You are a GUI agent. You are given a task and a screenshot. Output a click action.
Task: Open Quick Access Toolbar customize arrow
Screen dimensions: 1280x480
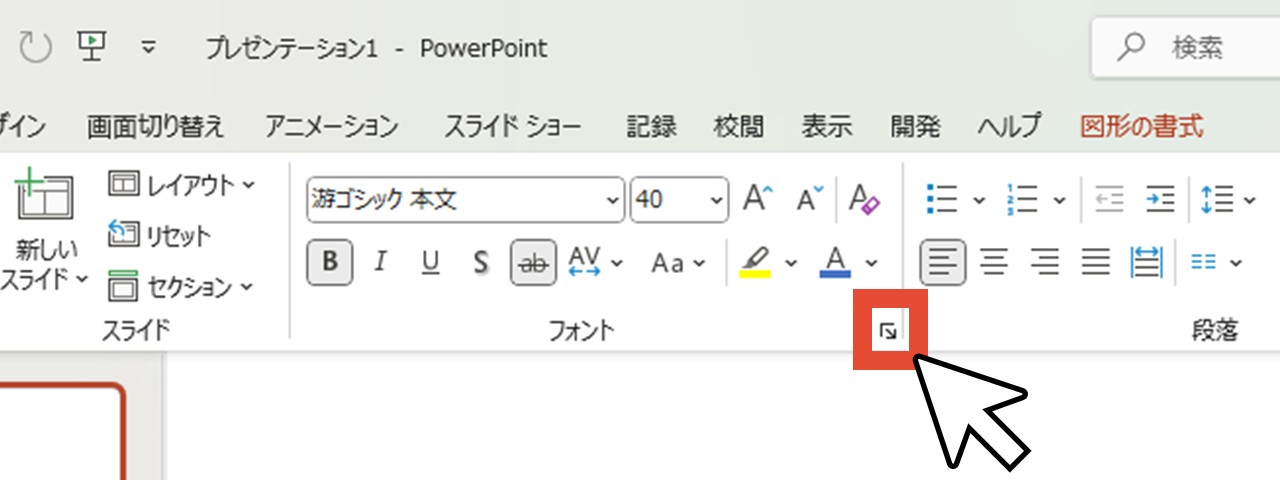149,47
